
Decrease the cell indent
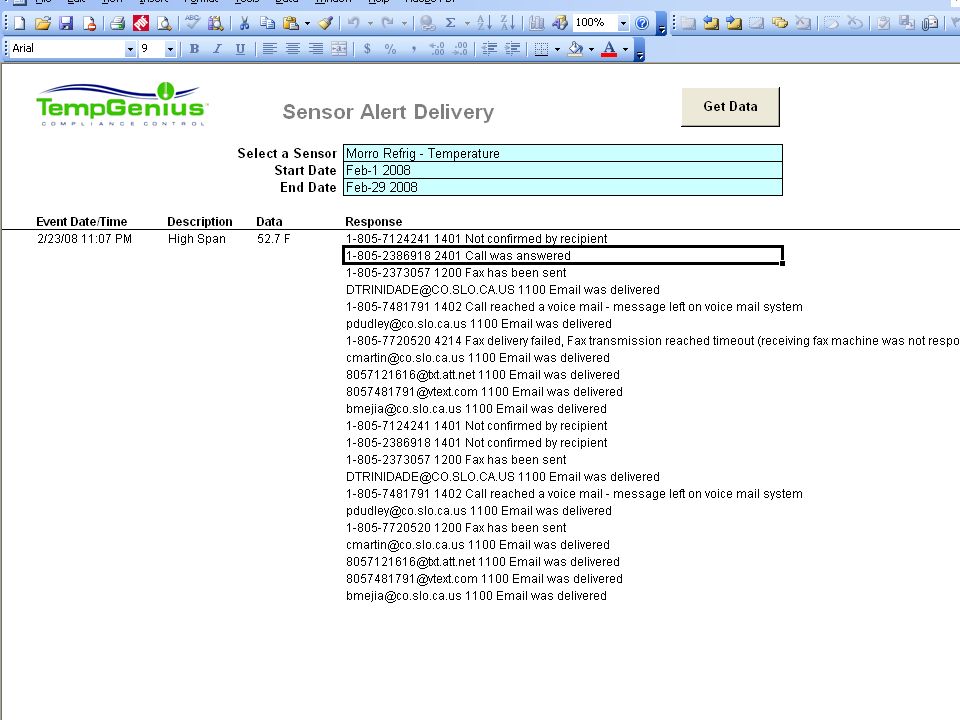(489, 49)
